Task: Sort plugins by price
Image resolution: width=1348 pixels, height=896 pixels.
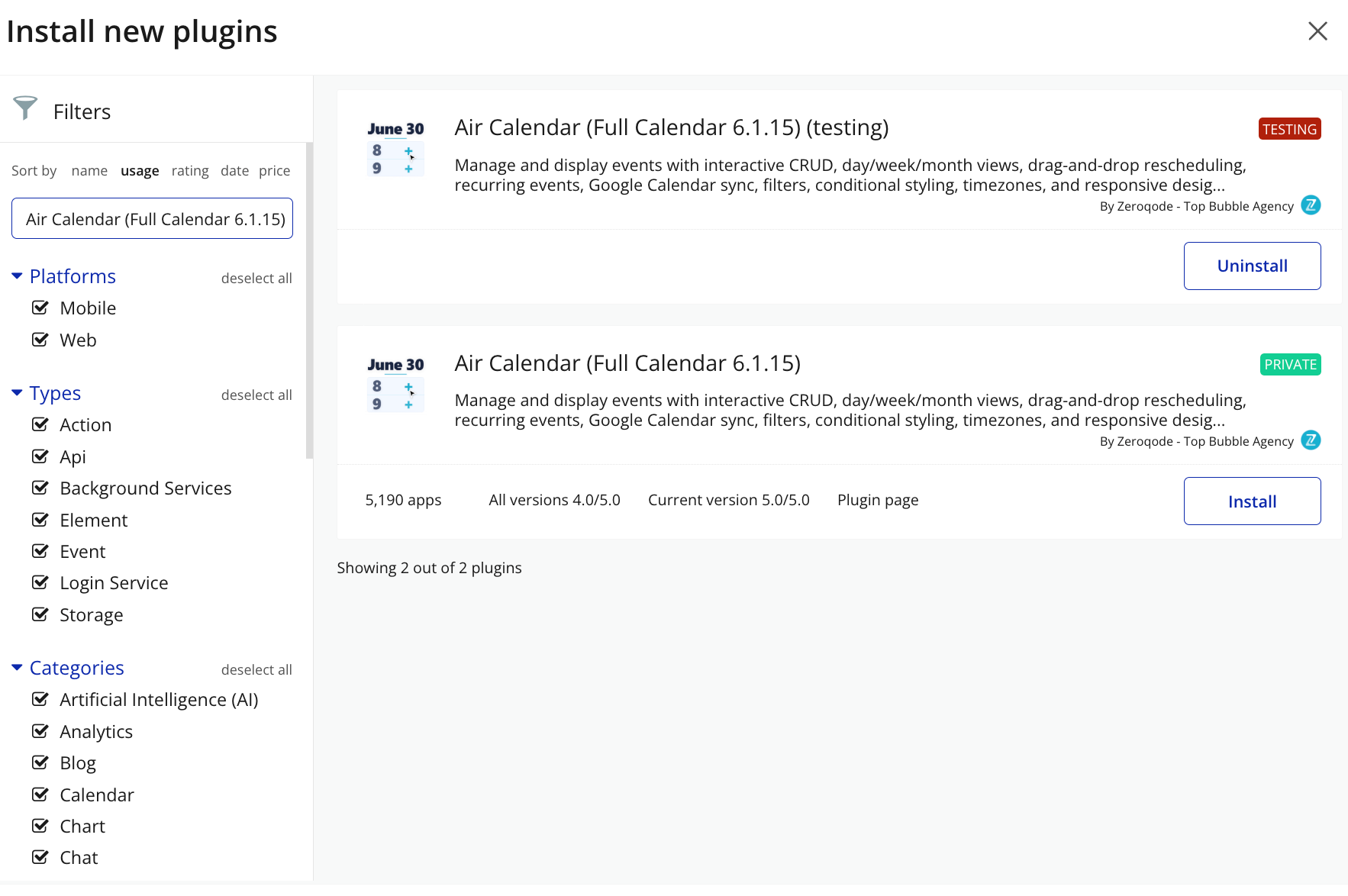Action: click(x=274, y=171)
